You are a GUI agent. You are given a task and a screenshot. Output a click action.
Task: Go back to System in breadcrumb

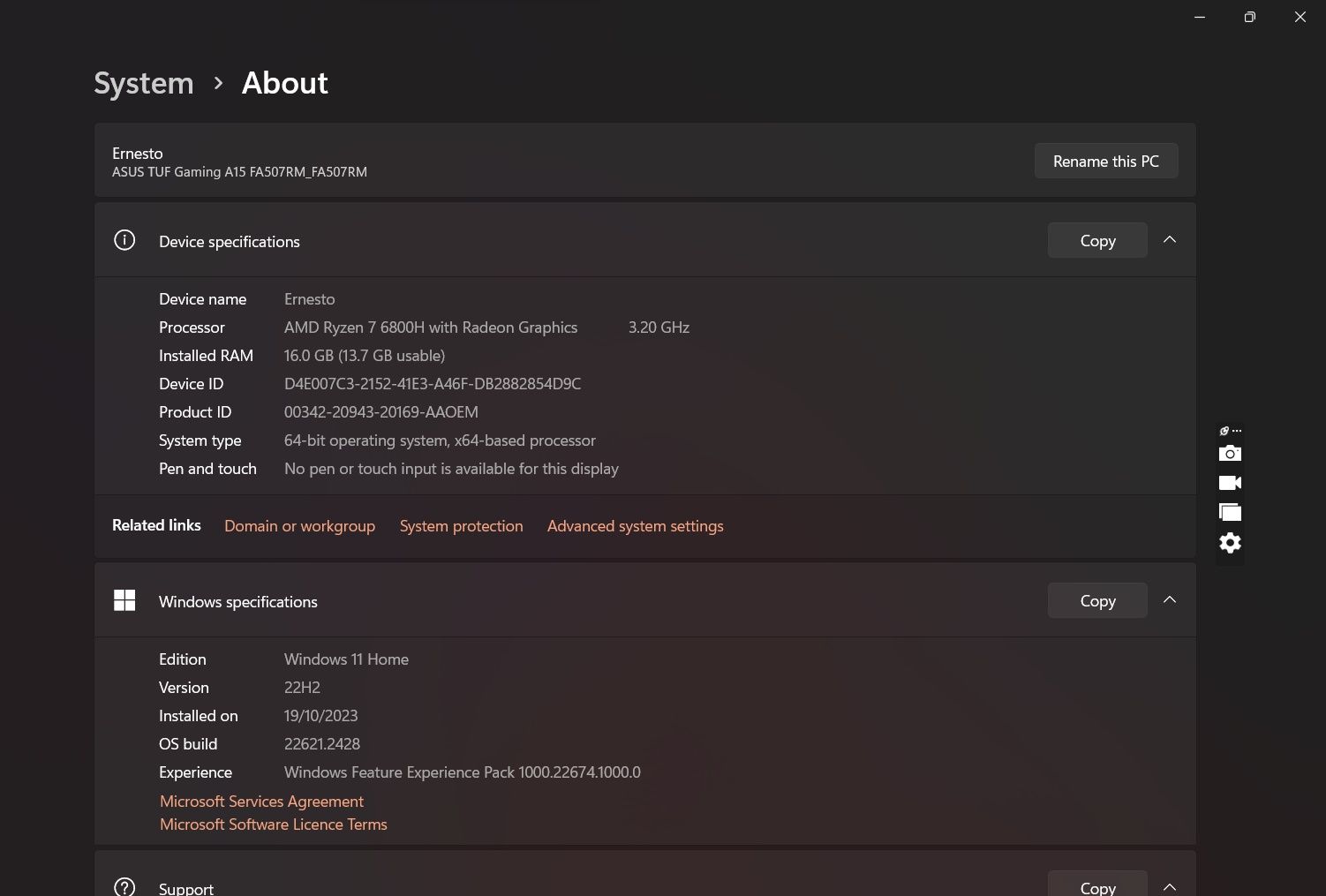[x=144, y=83]
